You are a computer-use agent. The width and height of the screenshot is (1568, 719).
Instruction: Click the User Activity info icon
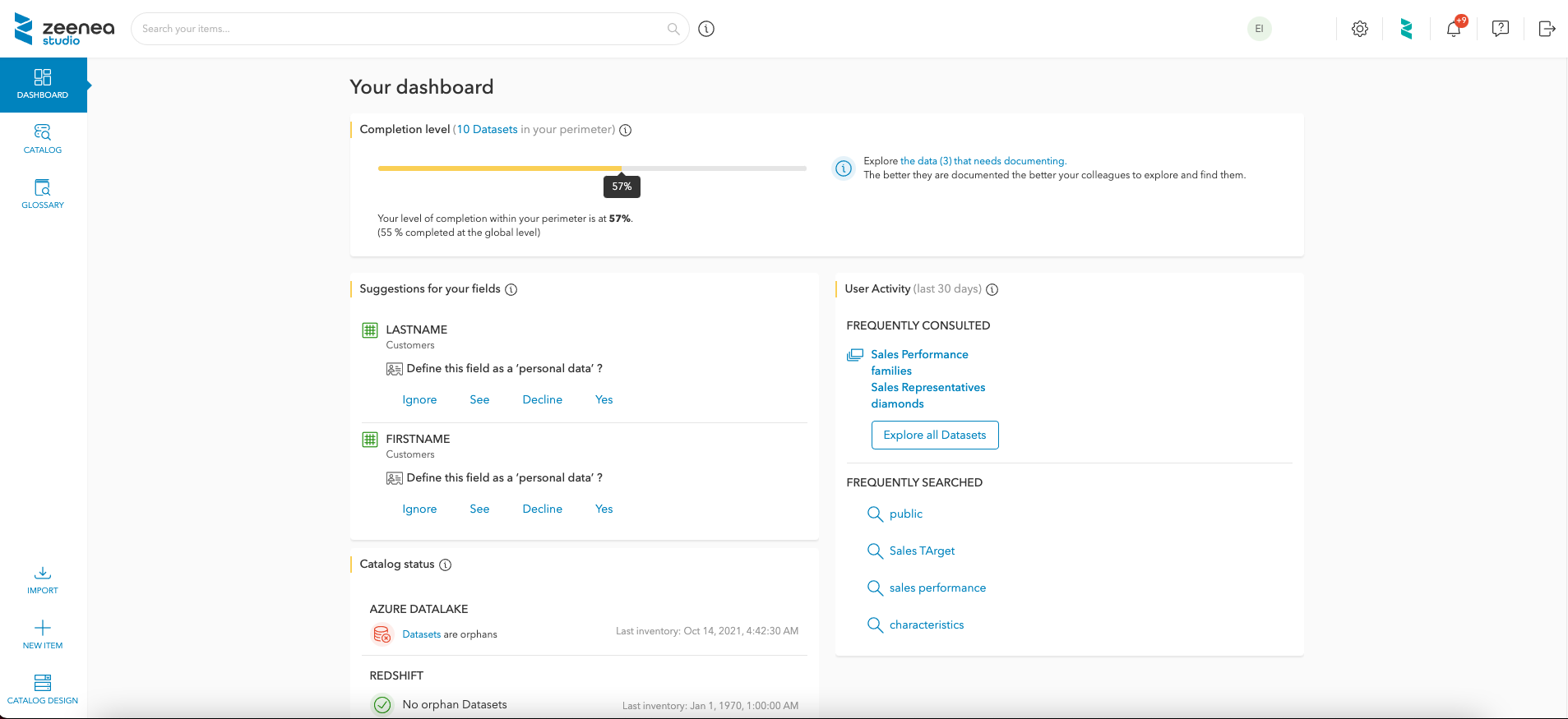point(992,289)
